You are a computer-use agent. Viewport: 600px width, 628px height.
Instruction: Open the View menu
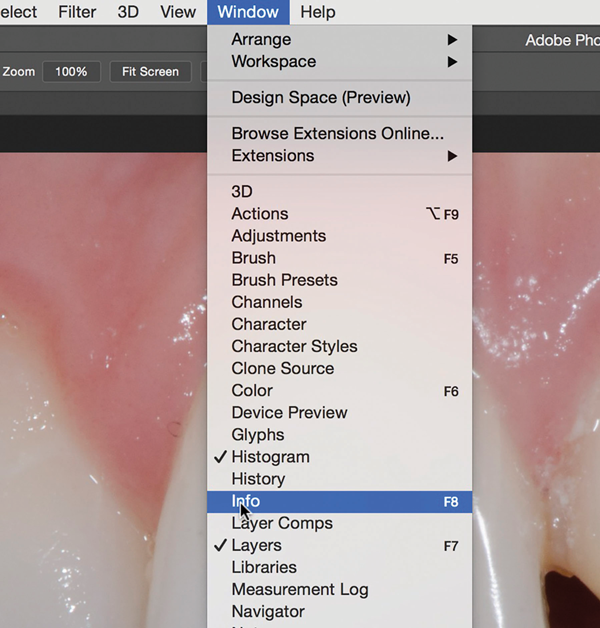click(178, 12)
